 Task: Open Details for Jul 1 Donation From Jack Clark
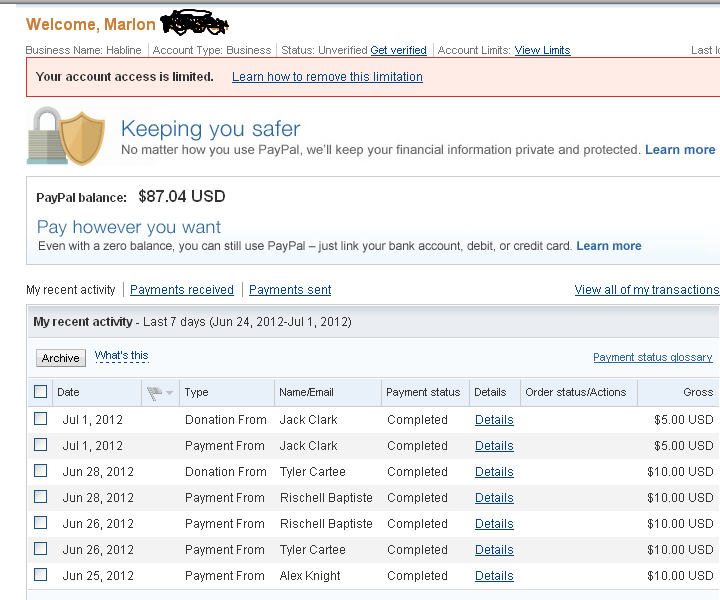pos(494,420)
